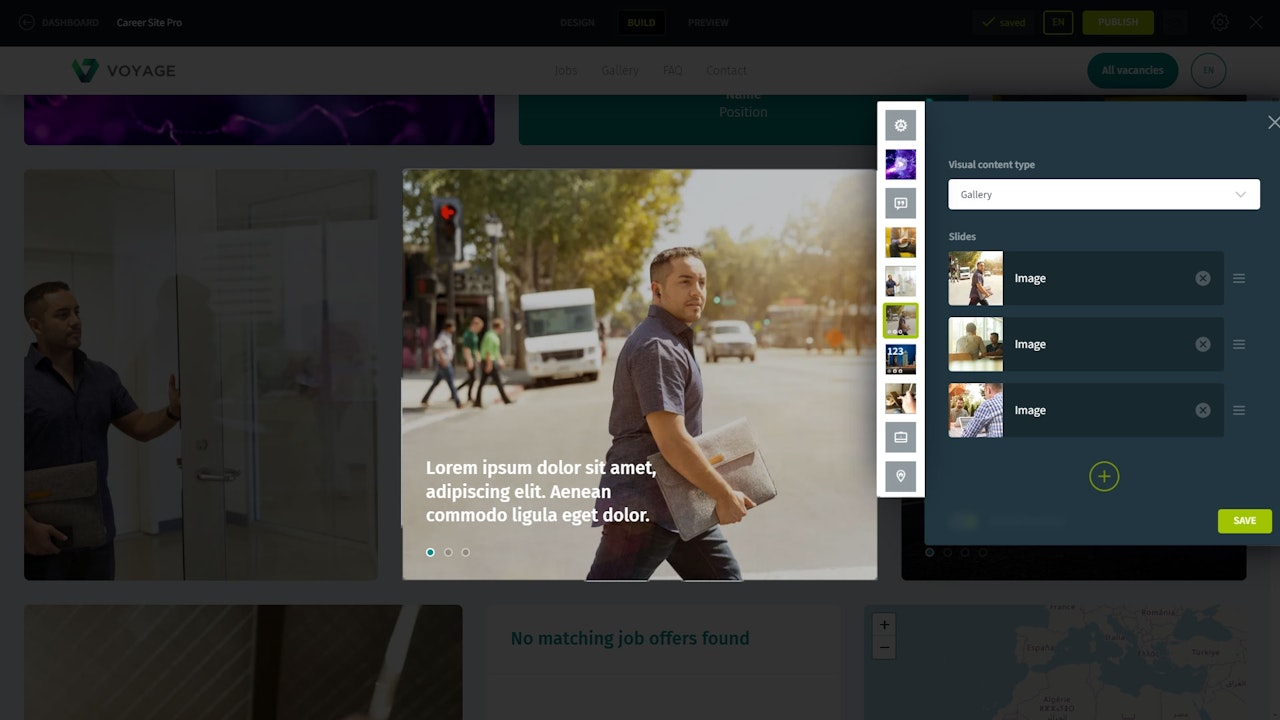Click the Career Site Pro title
This screenshot has height=720, width=1280.
coord(149,22)
